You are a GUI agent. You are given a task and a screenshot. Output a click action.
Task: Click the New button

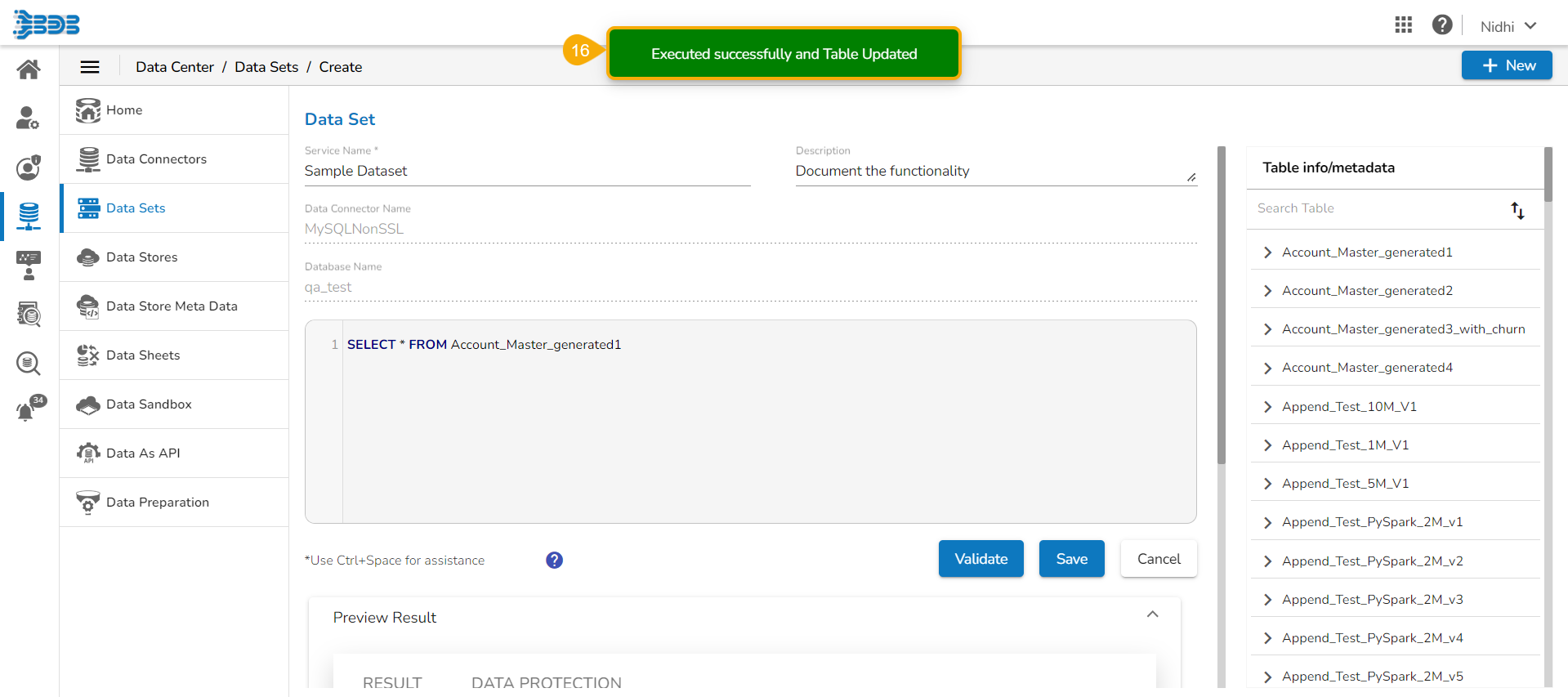1507,65
